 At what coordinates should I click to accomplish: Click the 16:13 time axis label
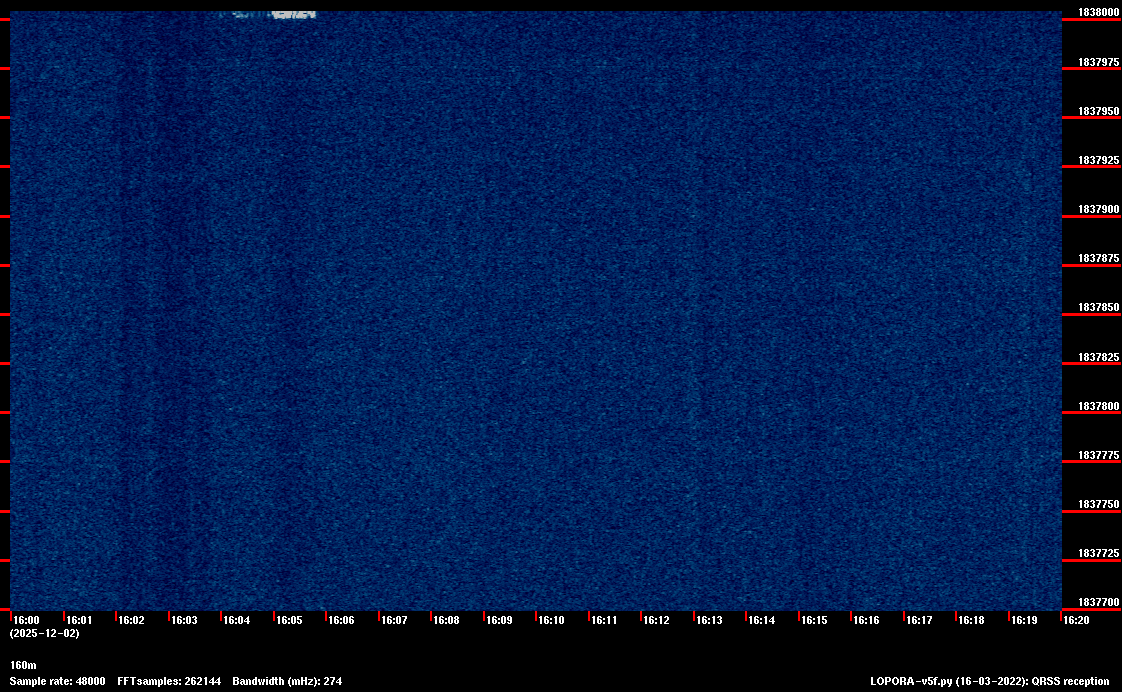709,620
